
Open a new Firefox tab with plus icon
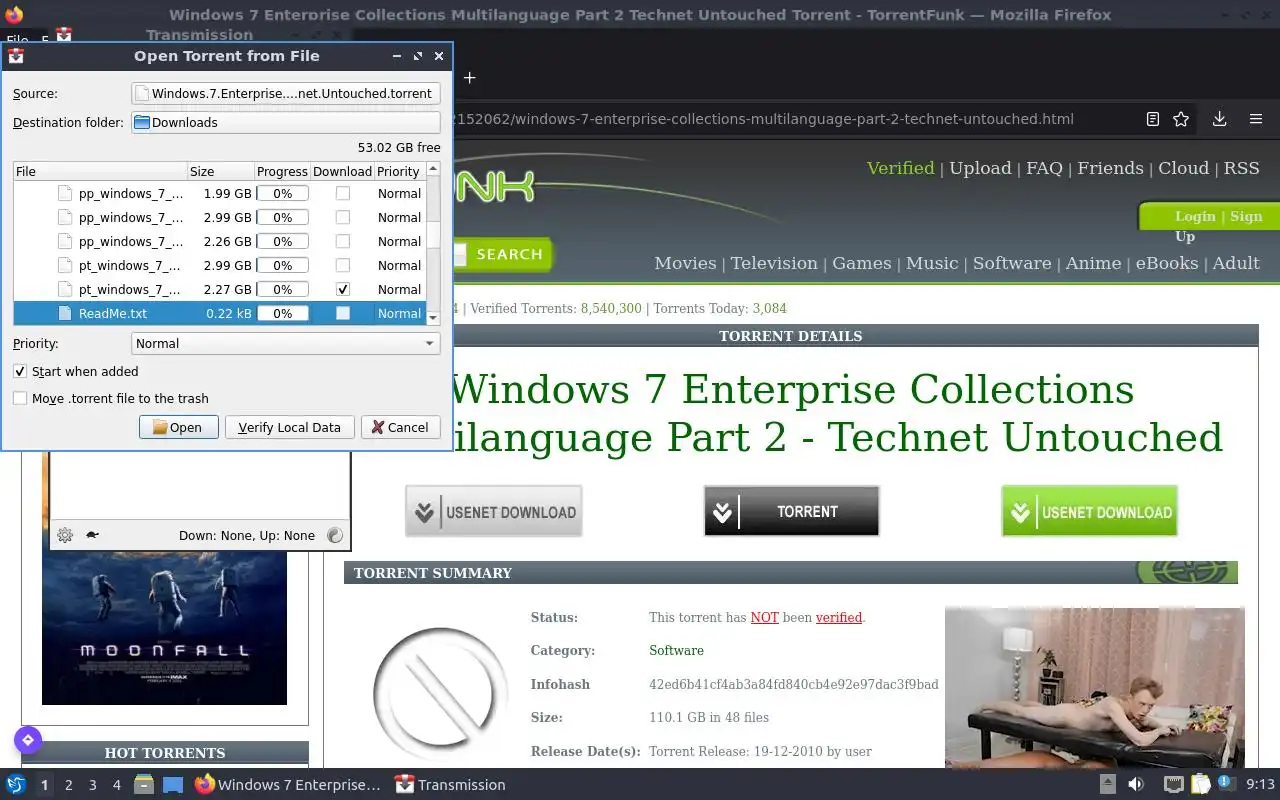pyautogui.click(x=469, y=77)
